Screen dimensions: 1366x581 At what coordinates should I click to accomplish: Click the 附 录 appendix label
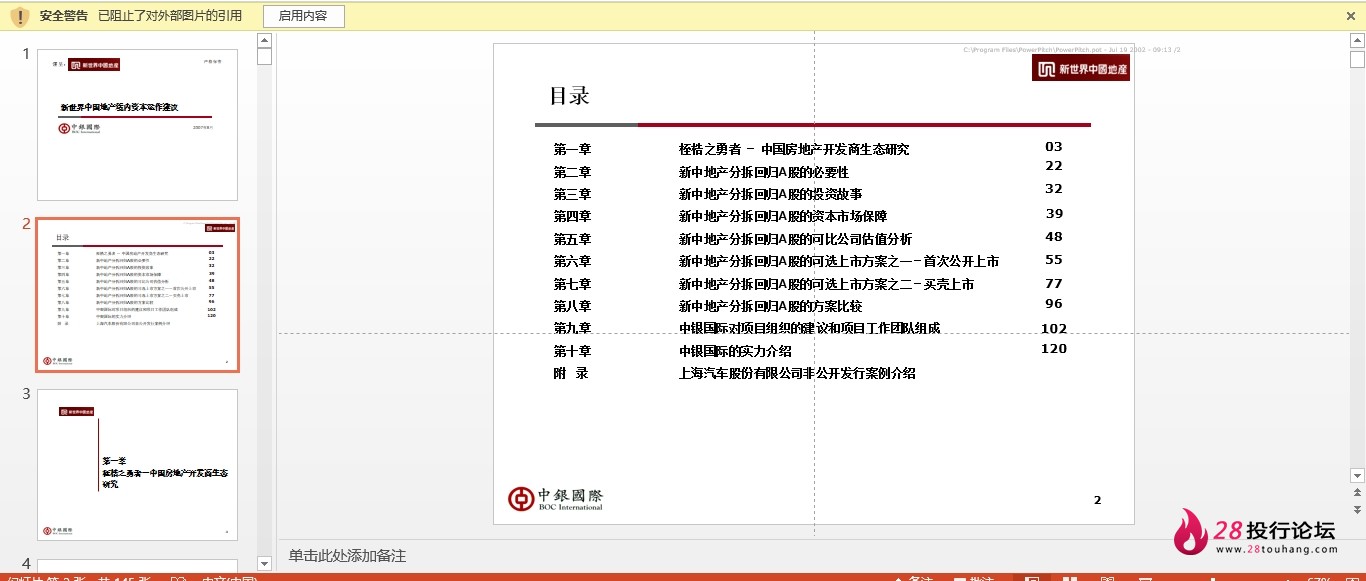(x=571, y=373)
